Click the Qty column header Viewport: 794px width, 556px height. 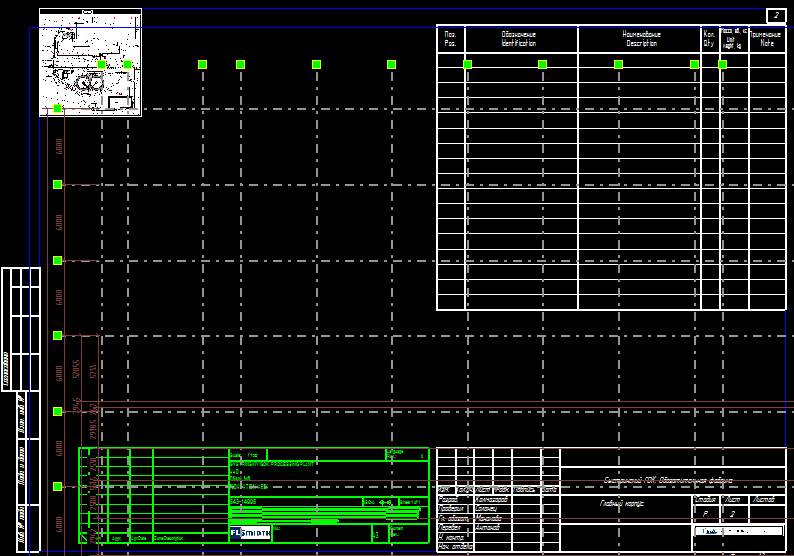[x=709, y=39]
